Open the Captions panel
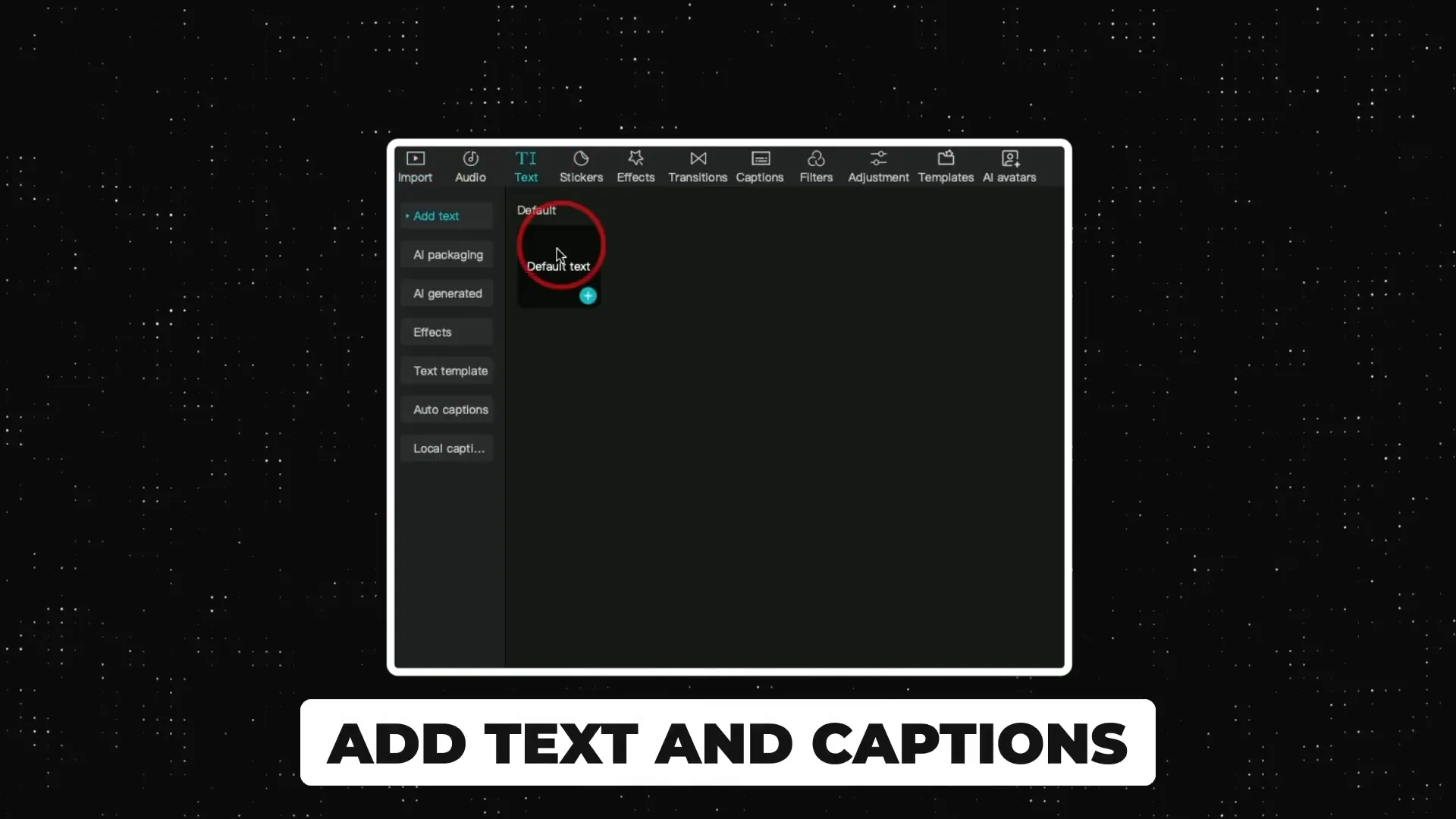This screenshot has height=819, width=1456. click(759, 166)
